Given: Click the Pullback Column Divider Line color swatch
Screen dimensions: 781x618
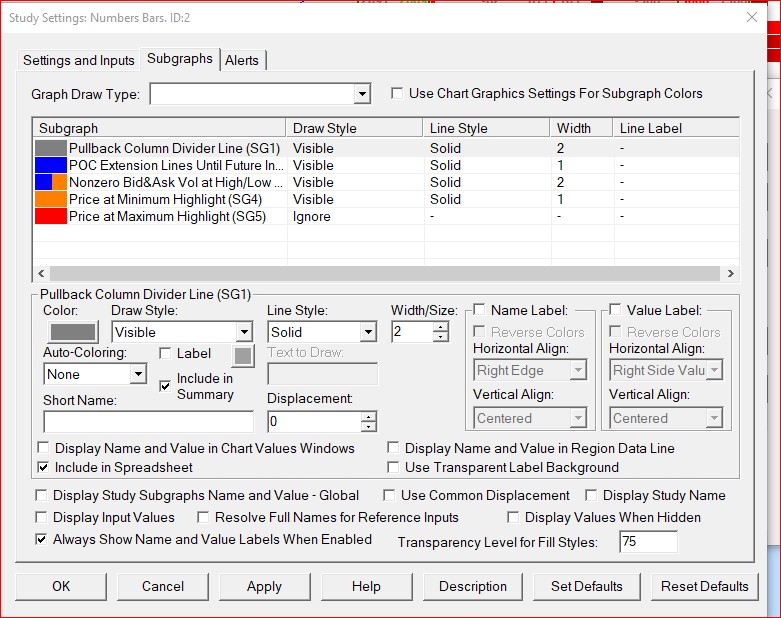Looking at the screenshot, I should (x=74, y=333).
